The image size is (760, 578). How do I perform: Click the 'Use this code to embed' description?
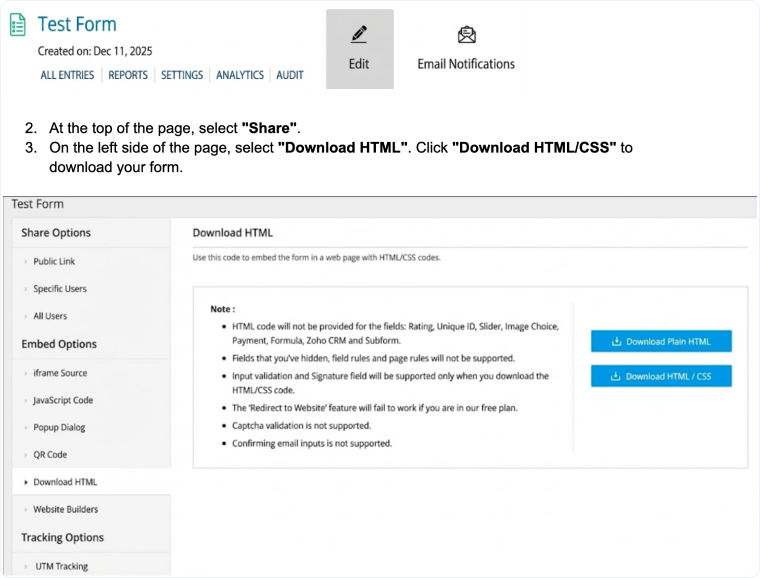click(x=317, y=258)
